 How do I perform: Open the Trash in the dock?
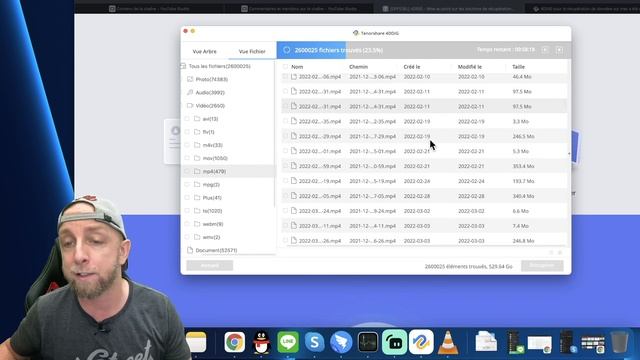coord(620,342)
